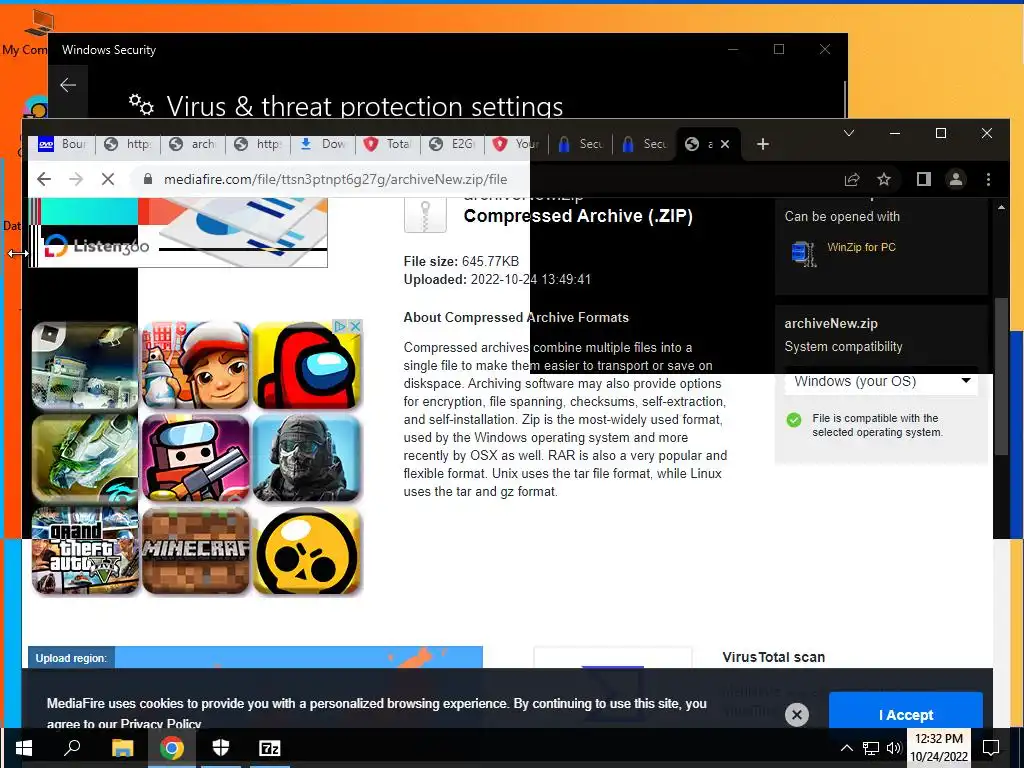Stop loading the MediaFire page
1024x768 pixels.
click(x=108, y=179)
